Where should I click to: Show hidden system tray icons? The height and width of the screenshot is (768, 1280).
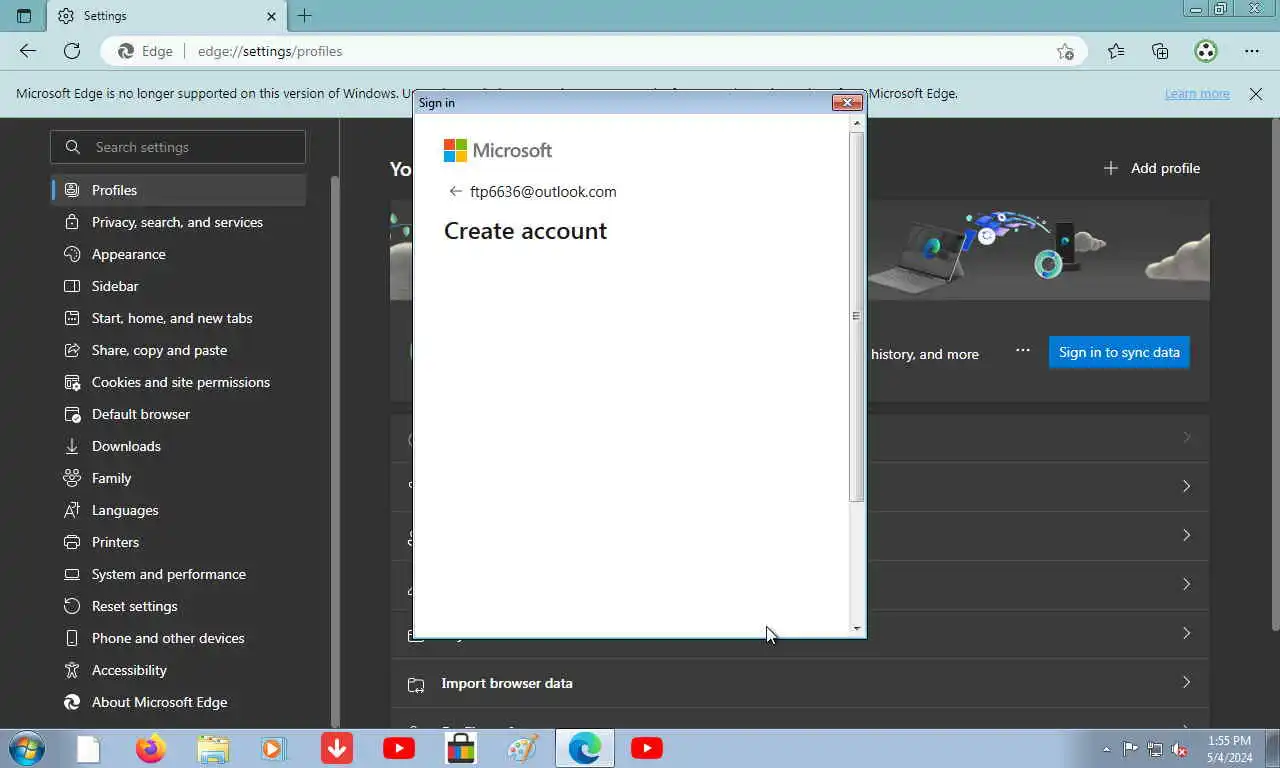pos(1106,749)
